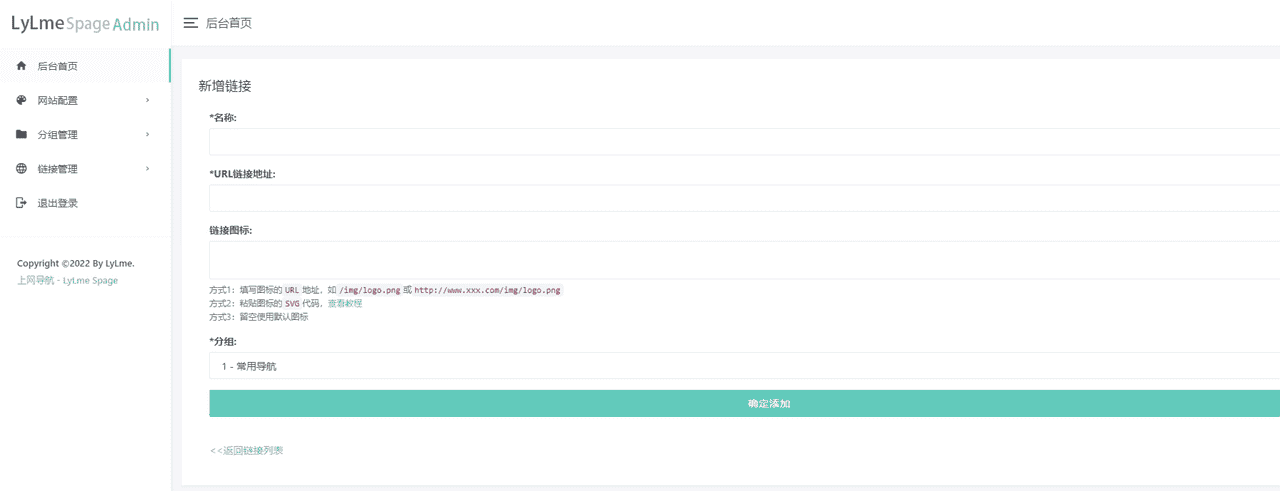
Task: Expand the 链接管理 chevron arrow
Action: pyautogui.click(x=147, y=169)
